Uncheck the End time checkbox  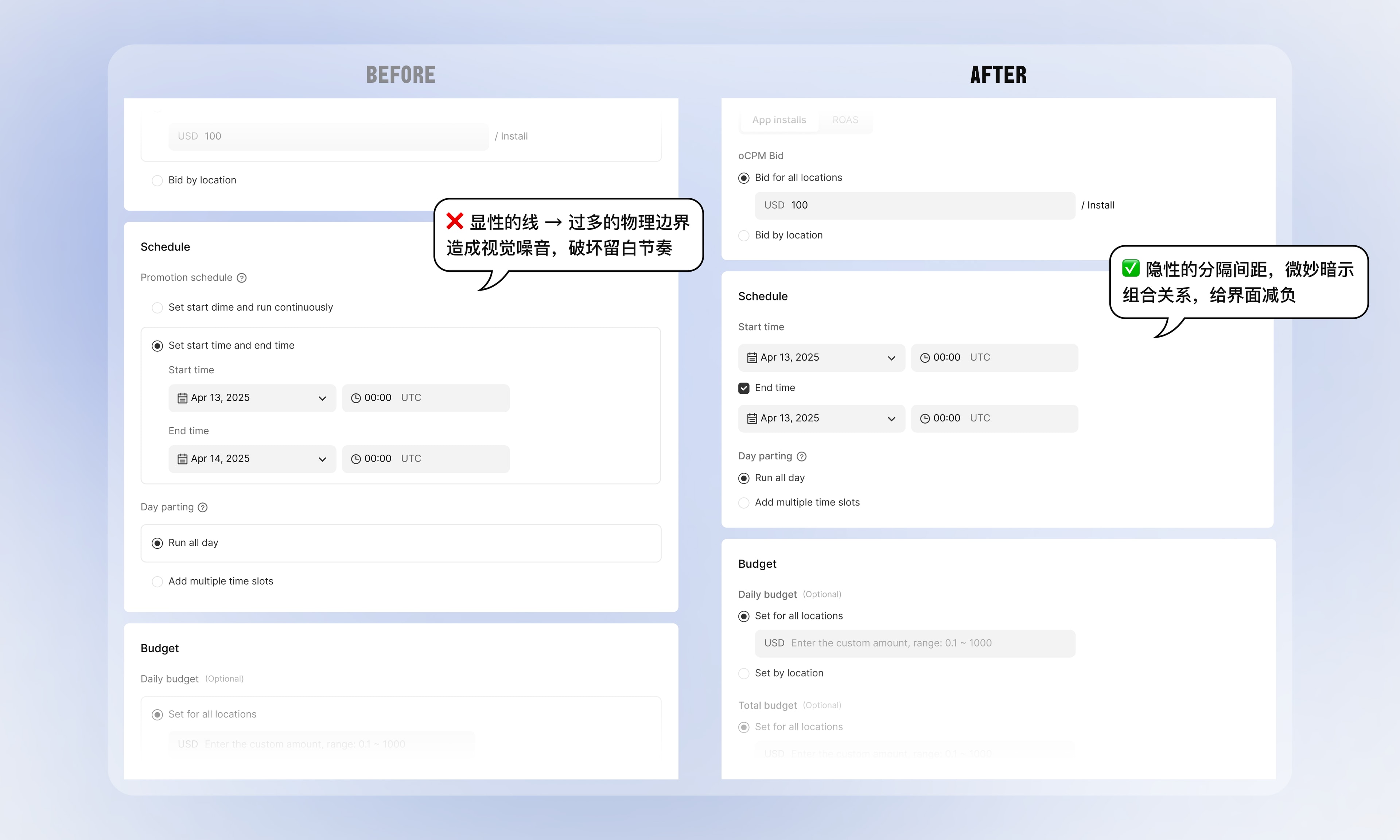pos(744,388)
